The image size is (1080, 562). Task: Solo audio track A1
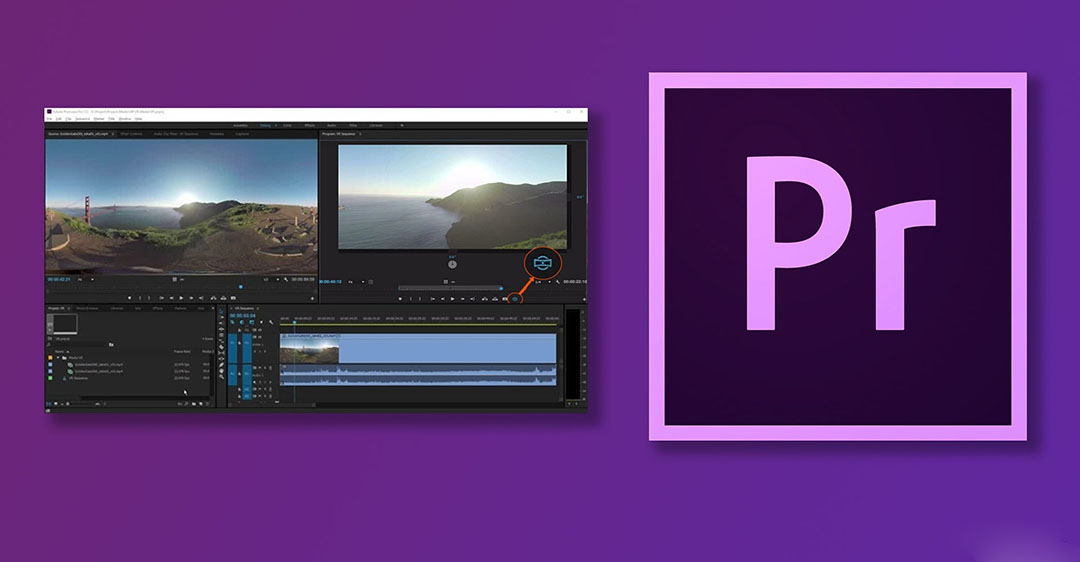click(x=265, y=368)
